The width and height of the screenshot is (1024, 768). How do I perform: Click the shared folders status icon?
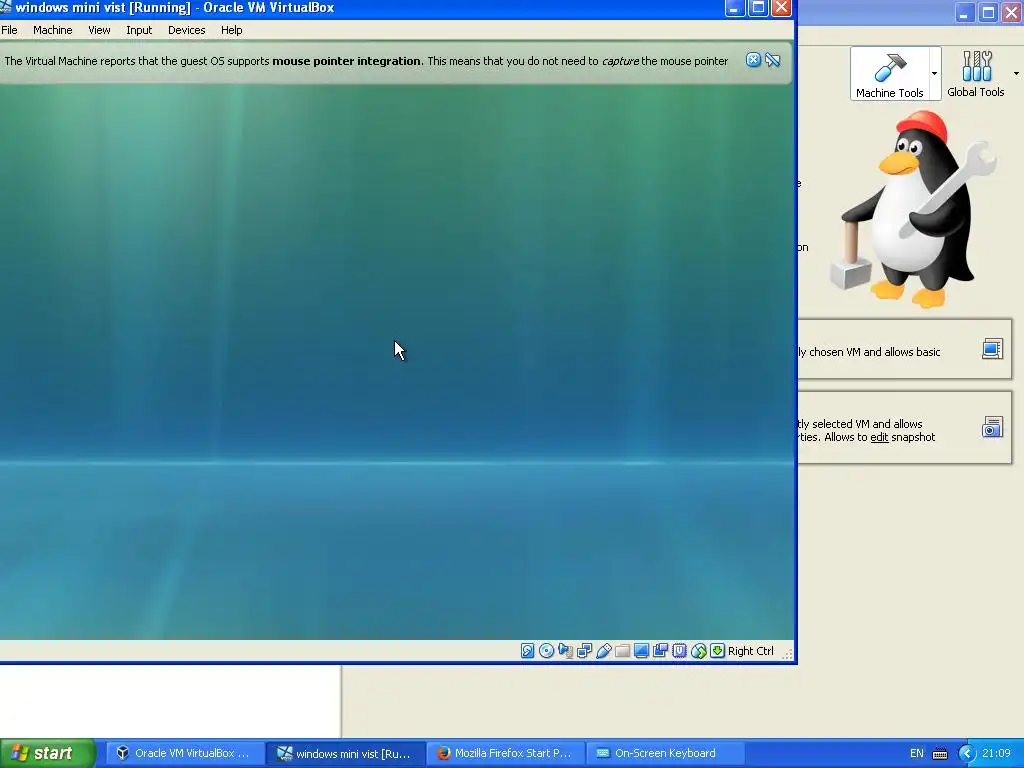pos(622,650)
